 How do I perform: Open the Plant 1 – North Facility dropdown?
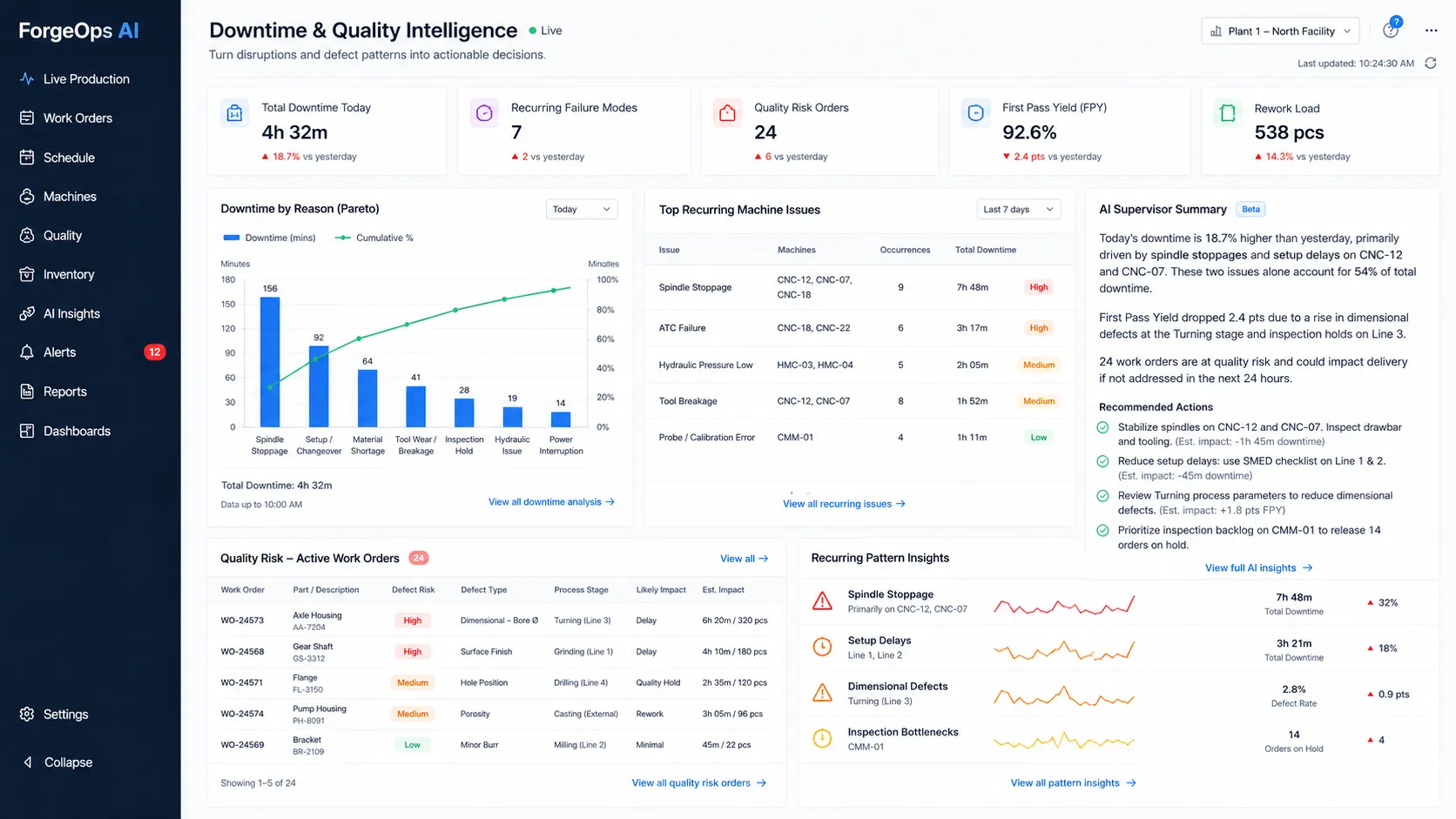point(1280,31)
